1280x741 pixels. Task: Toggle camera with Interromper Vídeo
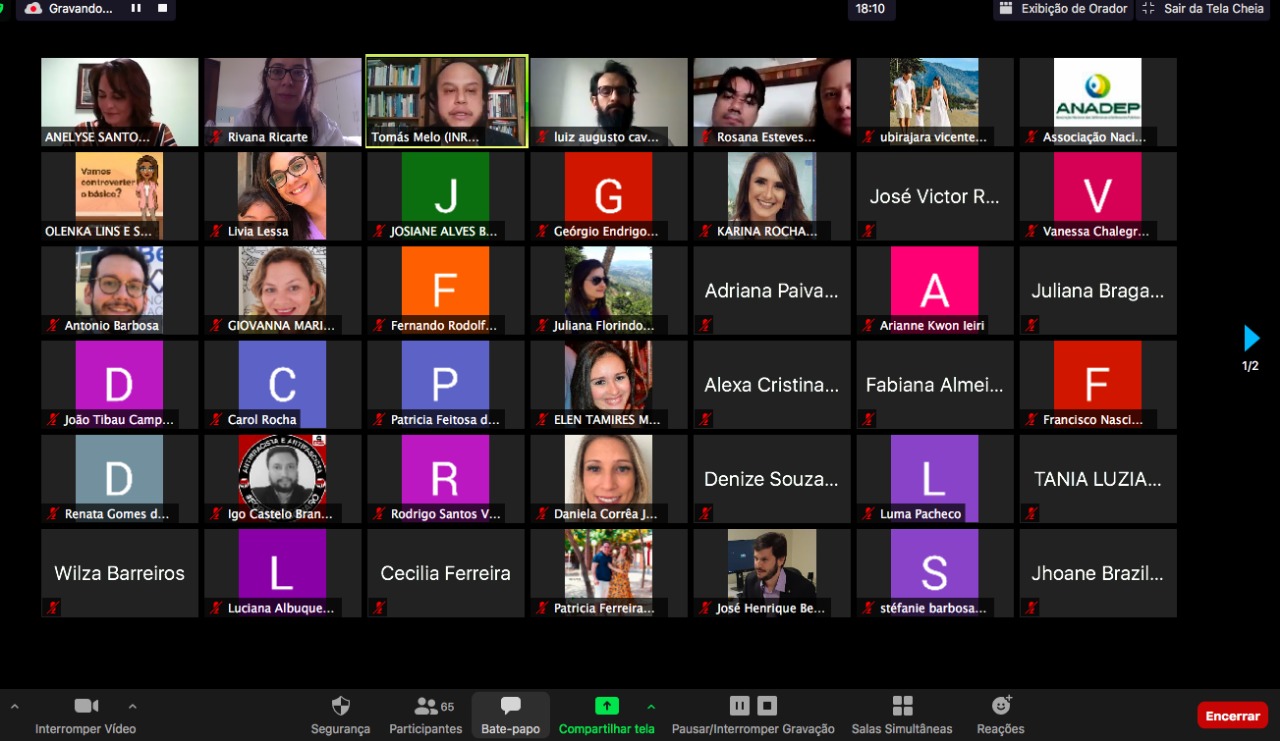(86, 707)
